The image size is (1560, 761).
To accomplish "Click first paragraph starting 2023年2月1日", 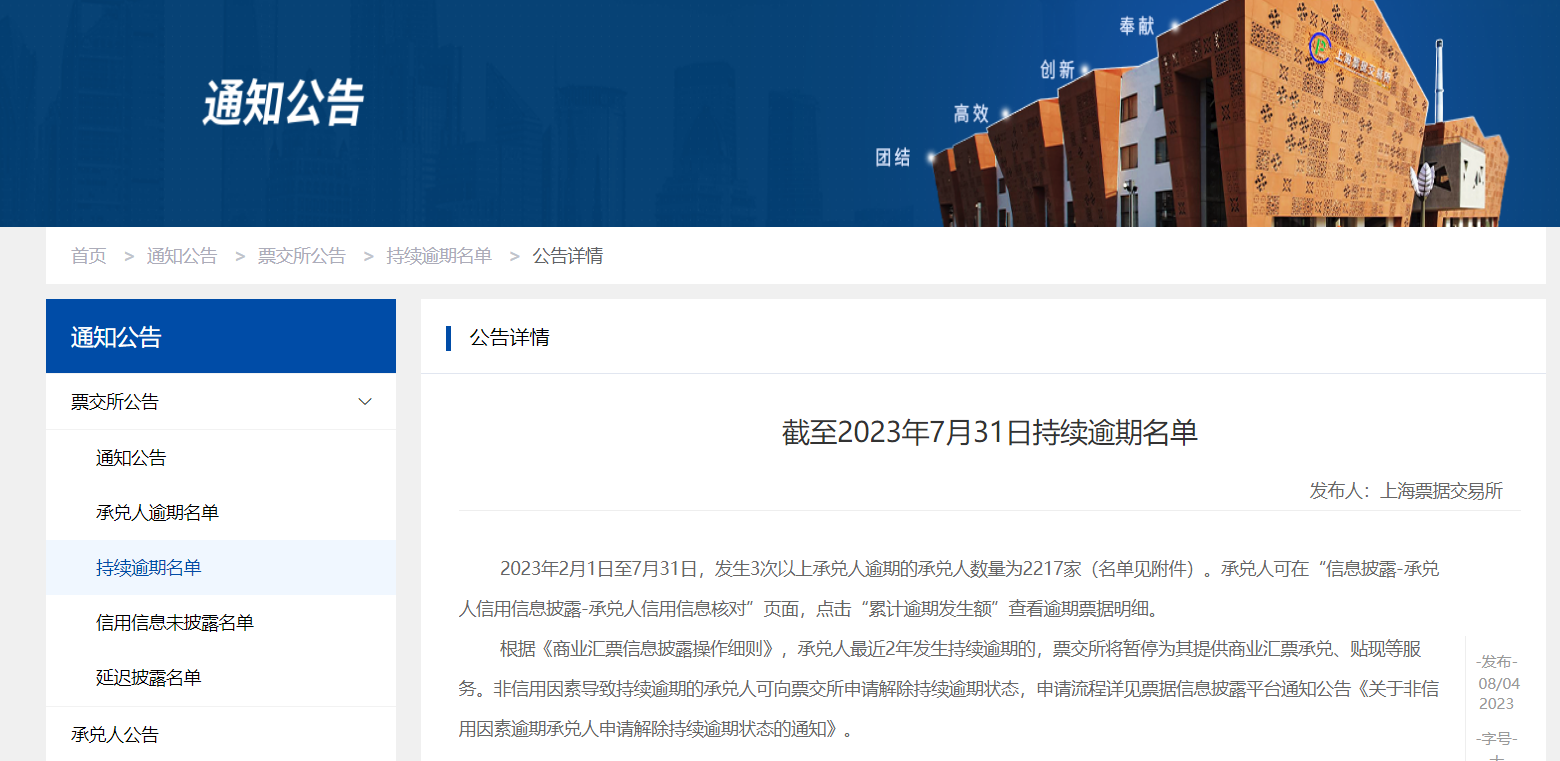I will click(949, 589).
